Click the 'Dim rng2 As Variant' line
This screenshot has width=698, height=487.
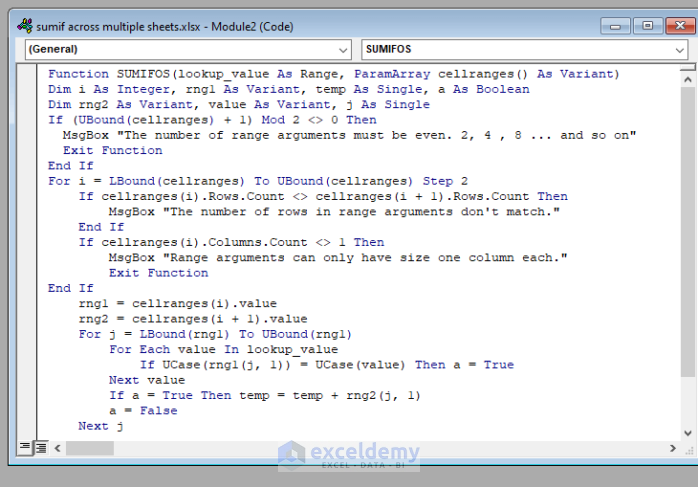pos(239,105)
